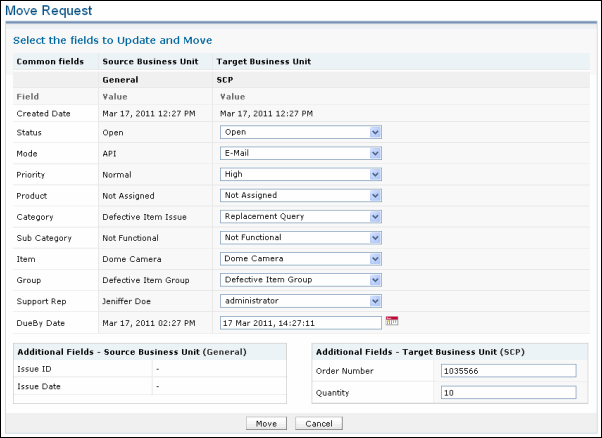Expand the Mode dropdown showing E-Mail
Screen dimensions: 602x438
pos(301,154)
